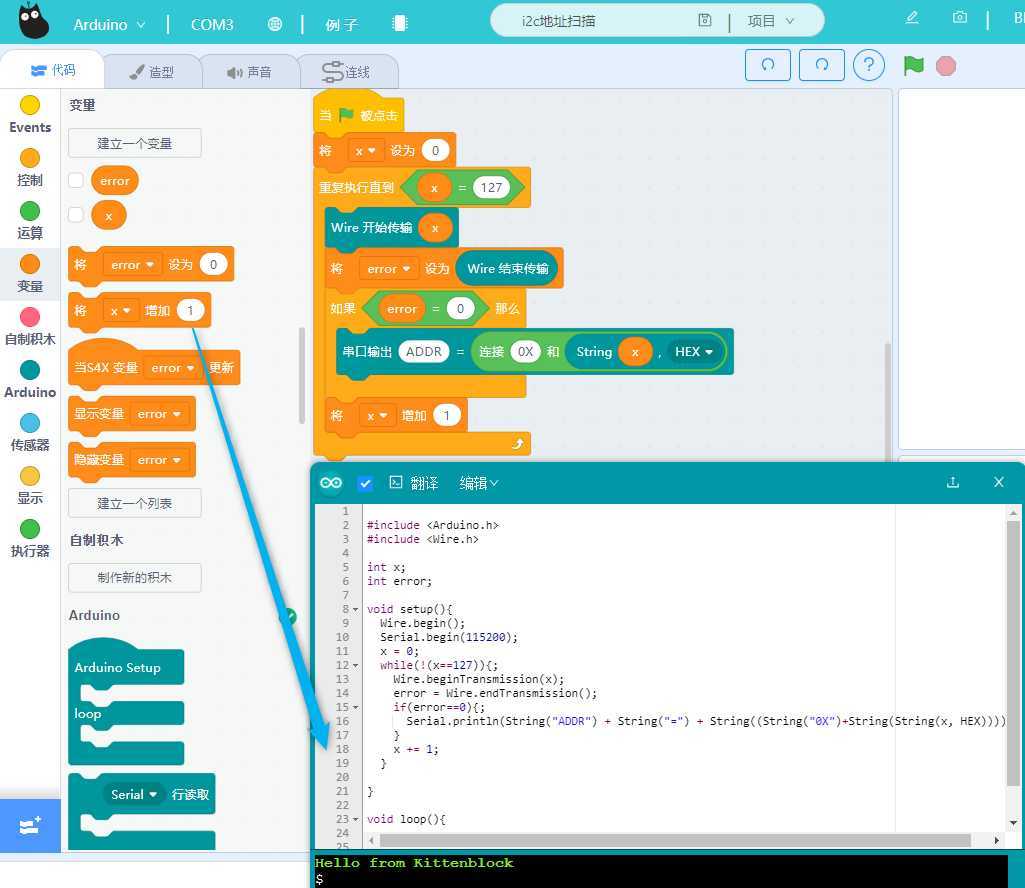Click the help question mark icon
Image resolution: width=1025 pixels, height=888 pixels.
click(868, 65)
